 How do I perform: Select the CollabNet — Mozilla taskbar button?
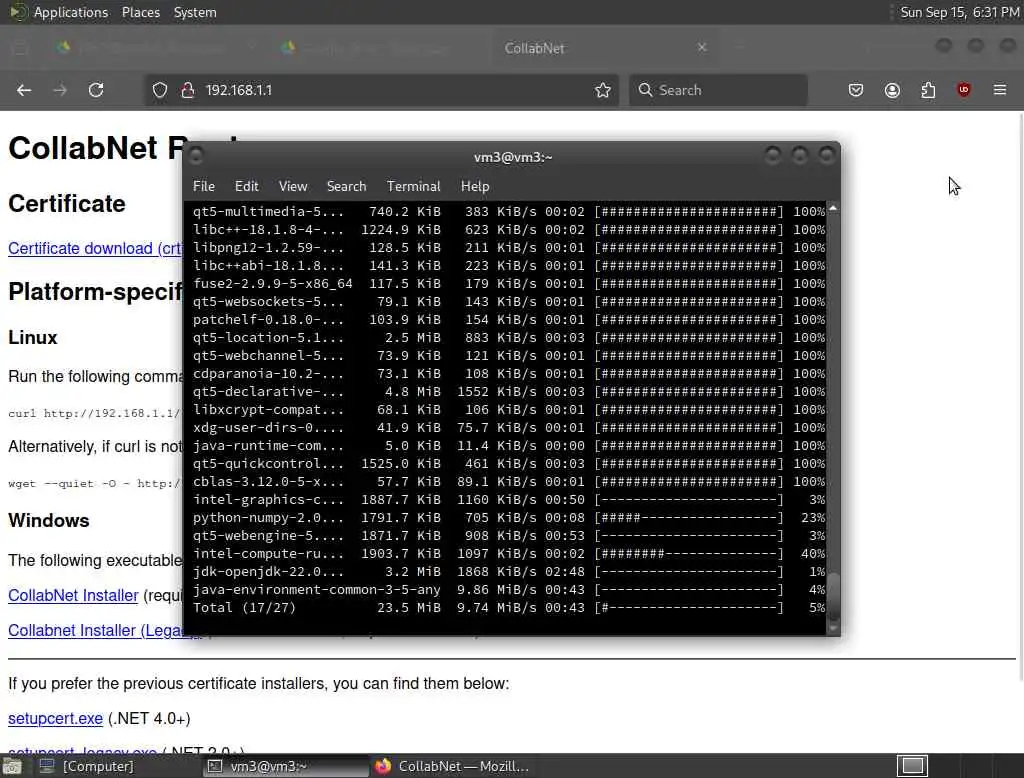click(x=452, y=766)
